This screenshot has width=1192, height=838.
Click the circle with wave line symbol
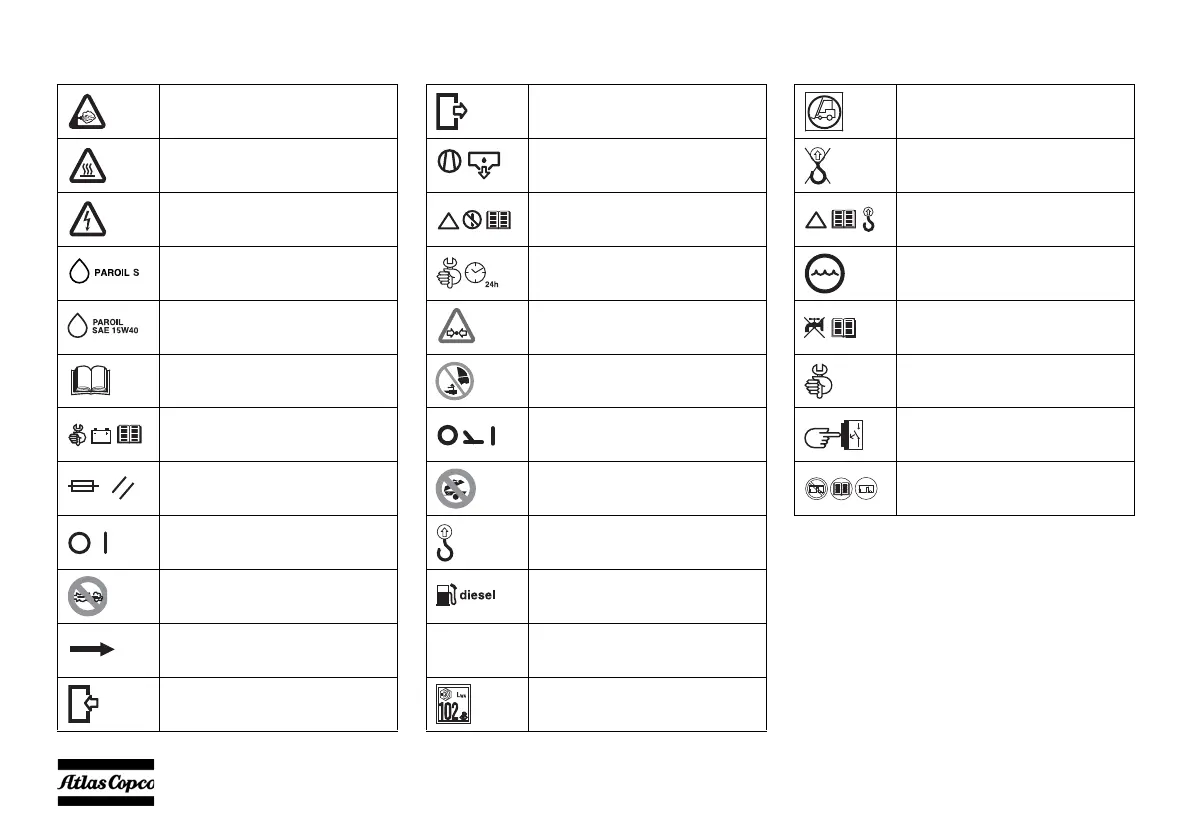(825, 274)
